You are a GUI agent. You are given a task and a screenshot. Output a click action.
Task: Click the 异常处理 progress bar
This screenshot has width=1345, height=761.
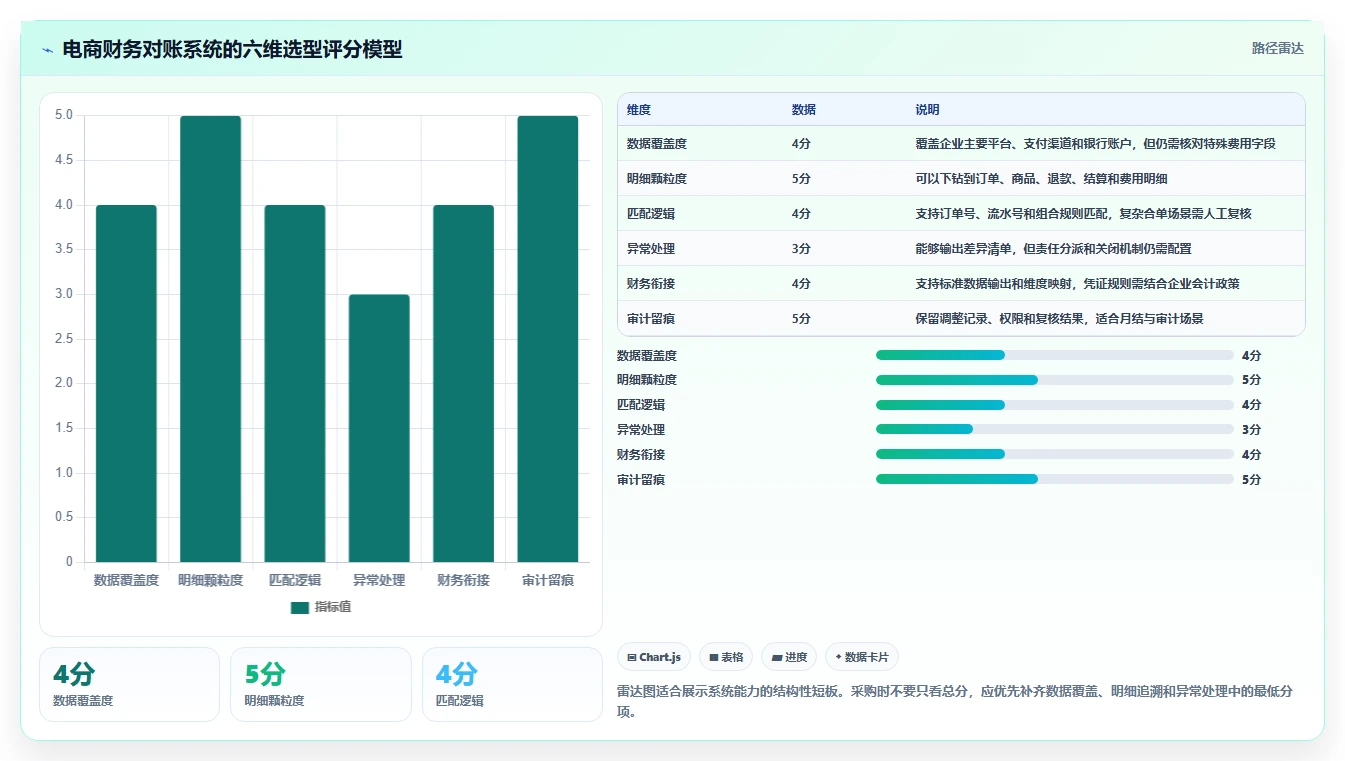(1055, 429)
